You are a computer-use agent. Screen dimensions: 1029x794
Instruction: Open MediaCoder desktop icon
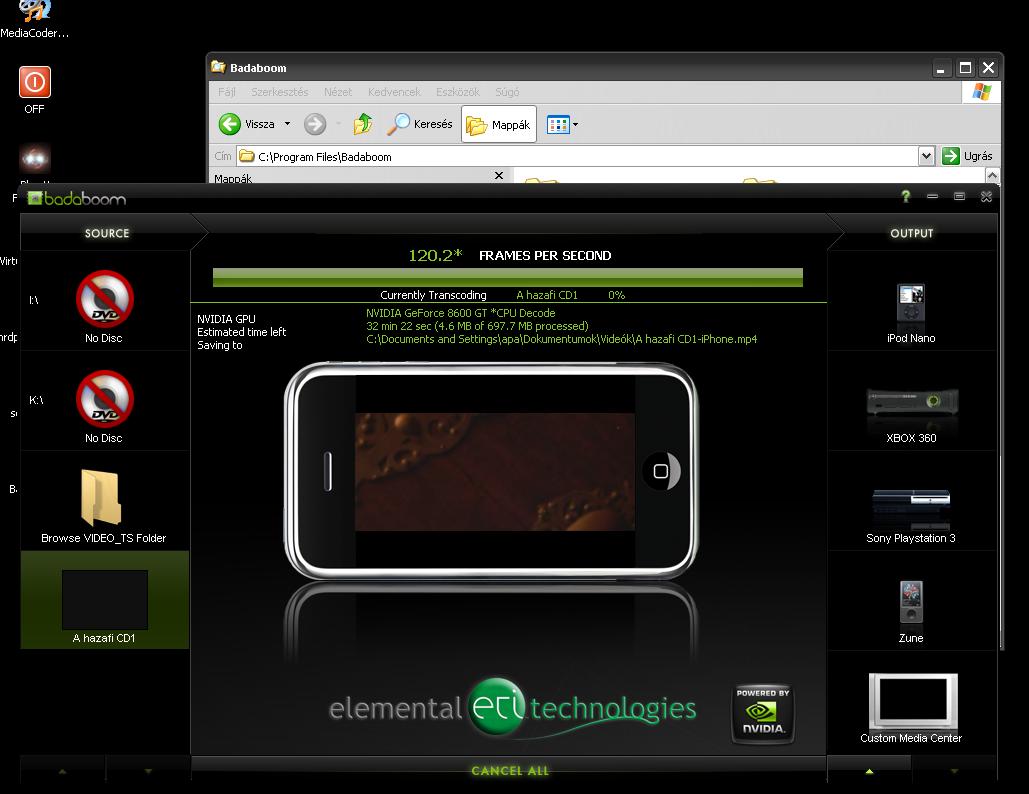click(35, 20)
